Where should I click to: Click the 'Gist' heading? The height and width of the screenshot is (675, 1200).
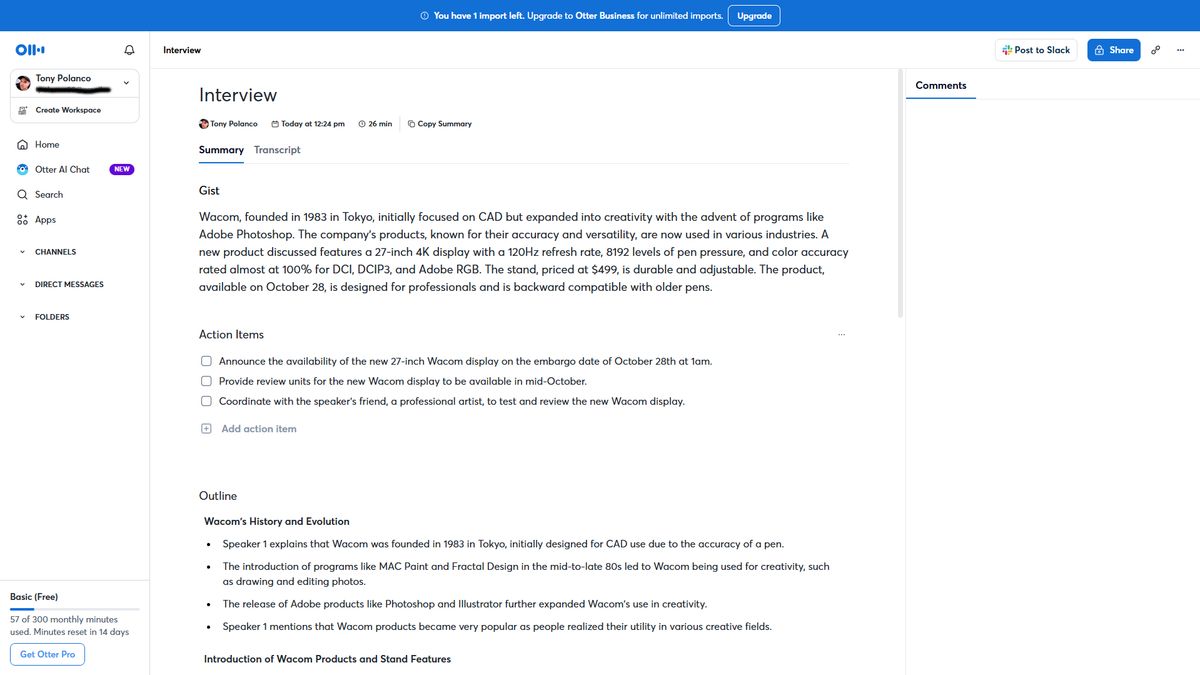point(209,191)
